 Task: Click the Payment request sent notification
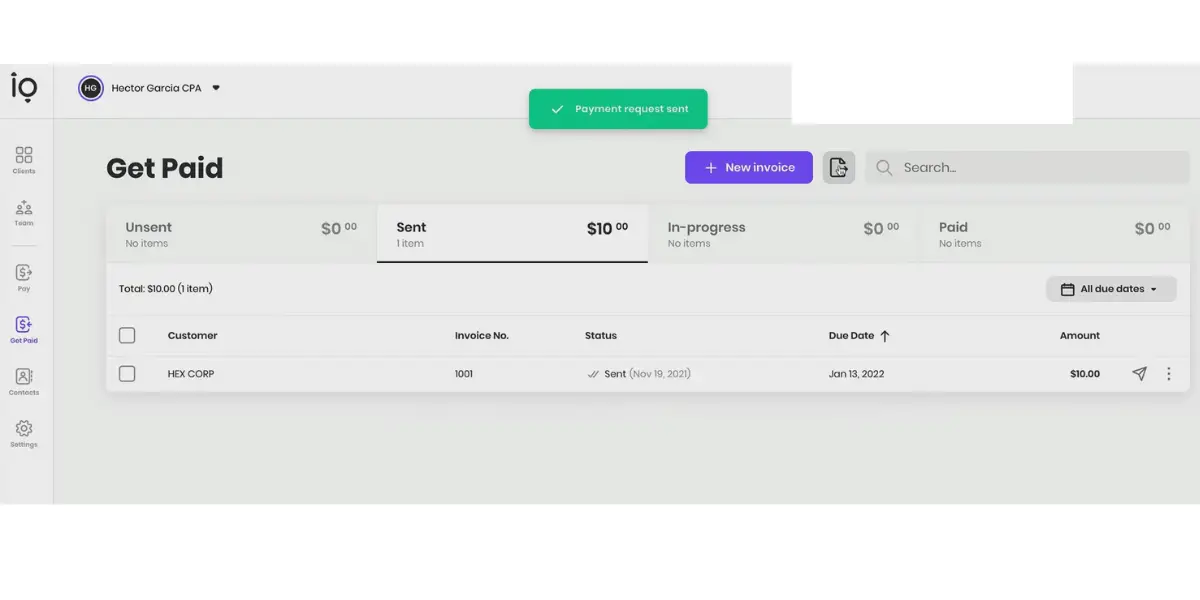click(x=618, y=109)
